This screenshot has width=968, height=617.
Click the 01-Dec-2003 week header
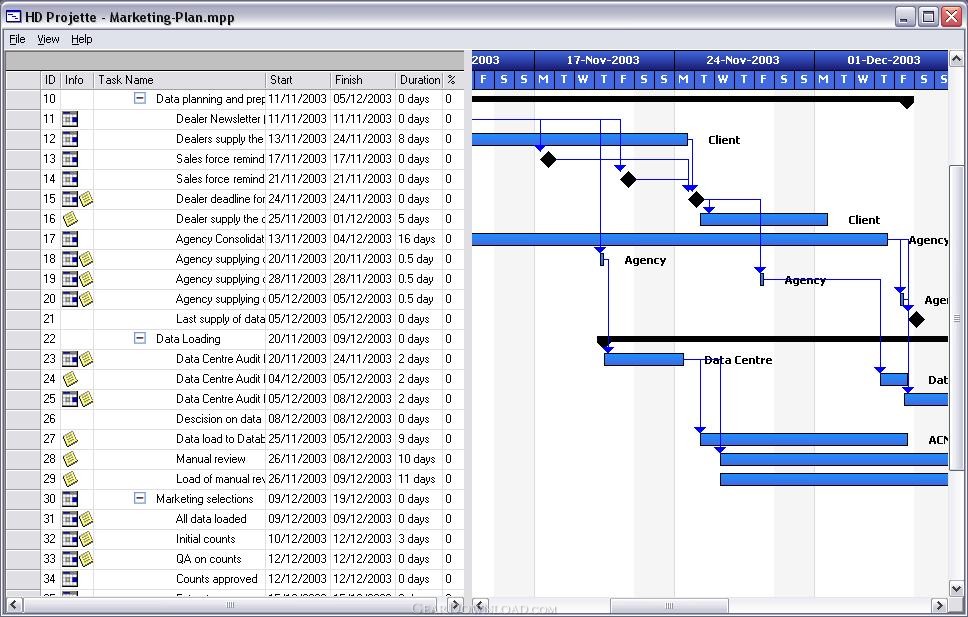(881, 60)
